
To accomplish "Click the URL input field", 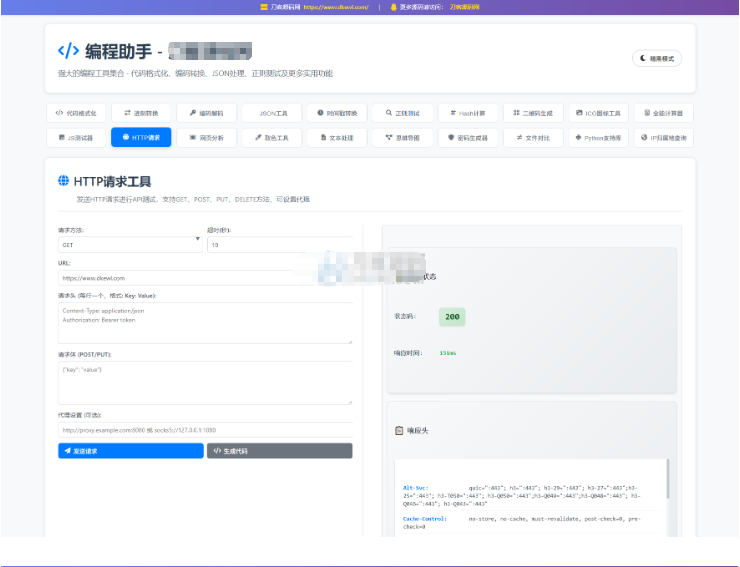I will (x=205, y=278).
